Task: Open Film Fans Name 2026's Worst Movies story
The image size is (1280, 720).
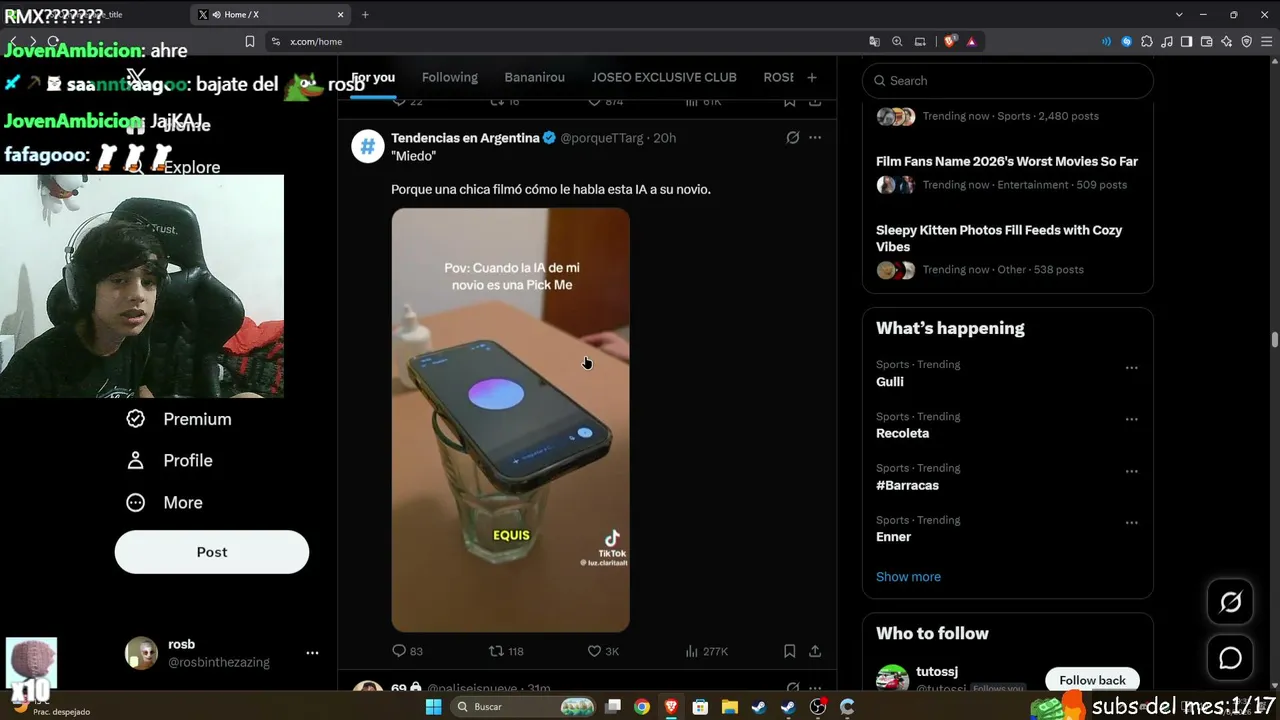Action: coord(1007,161)
